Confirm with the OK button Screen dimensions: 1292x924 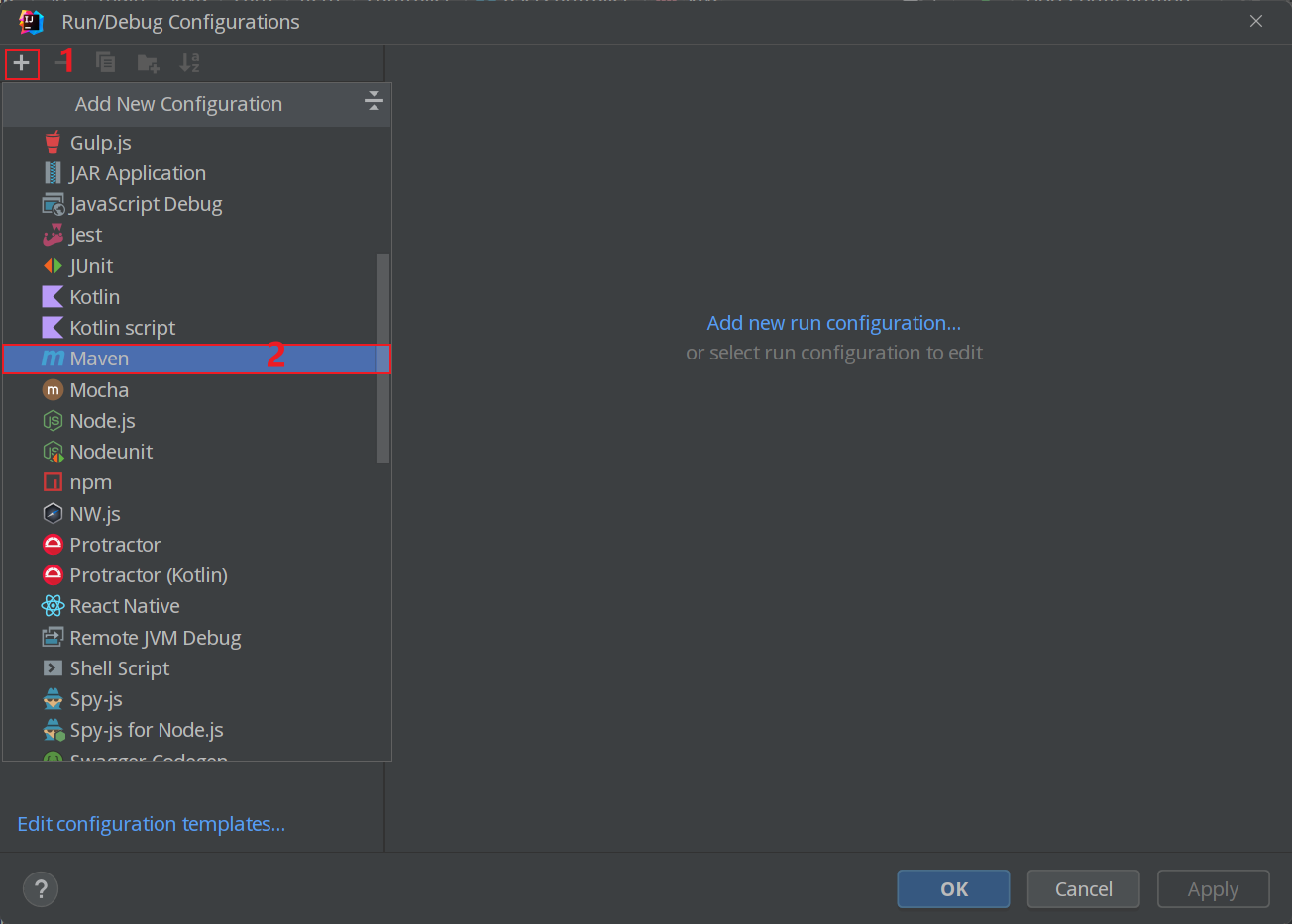click(953, 889)
